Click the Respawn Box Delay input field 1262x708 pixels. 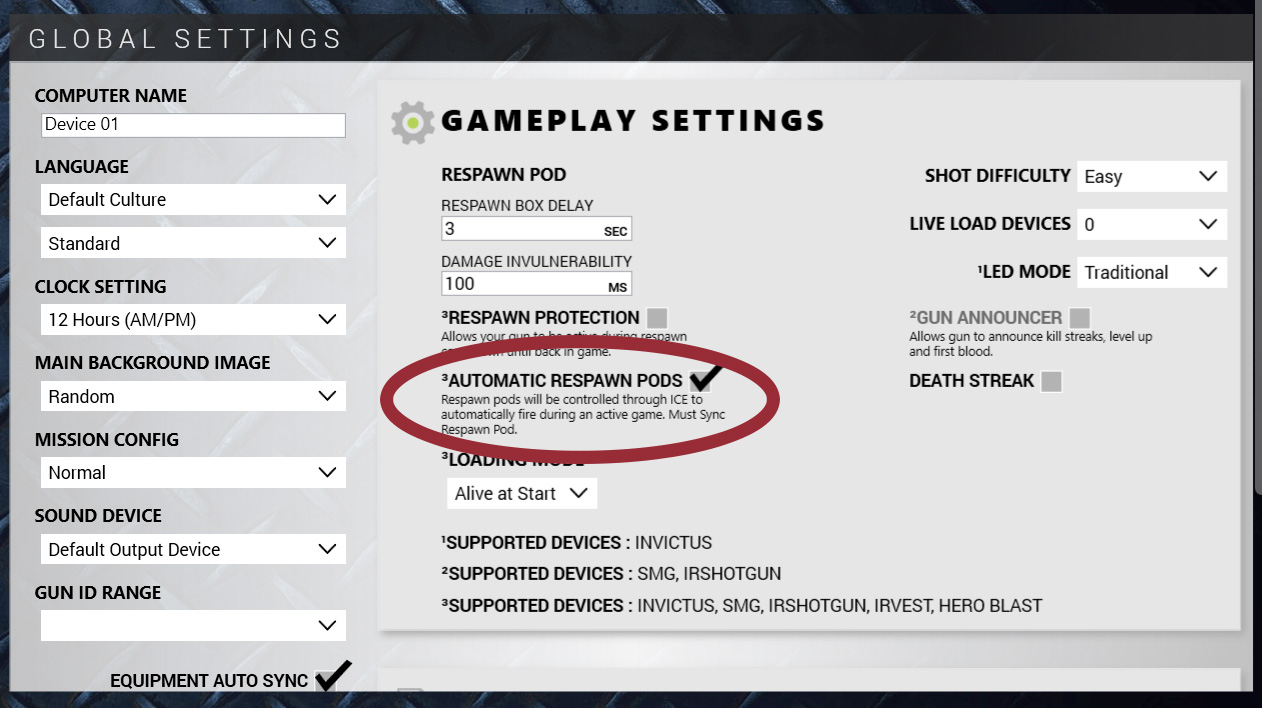[x=536, y=229]
